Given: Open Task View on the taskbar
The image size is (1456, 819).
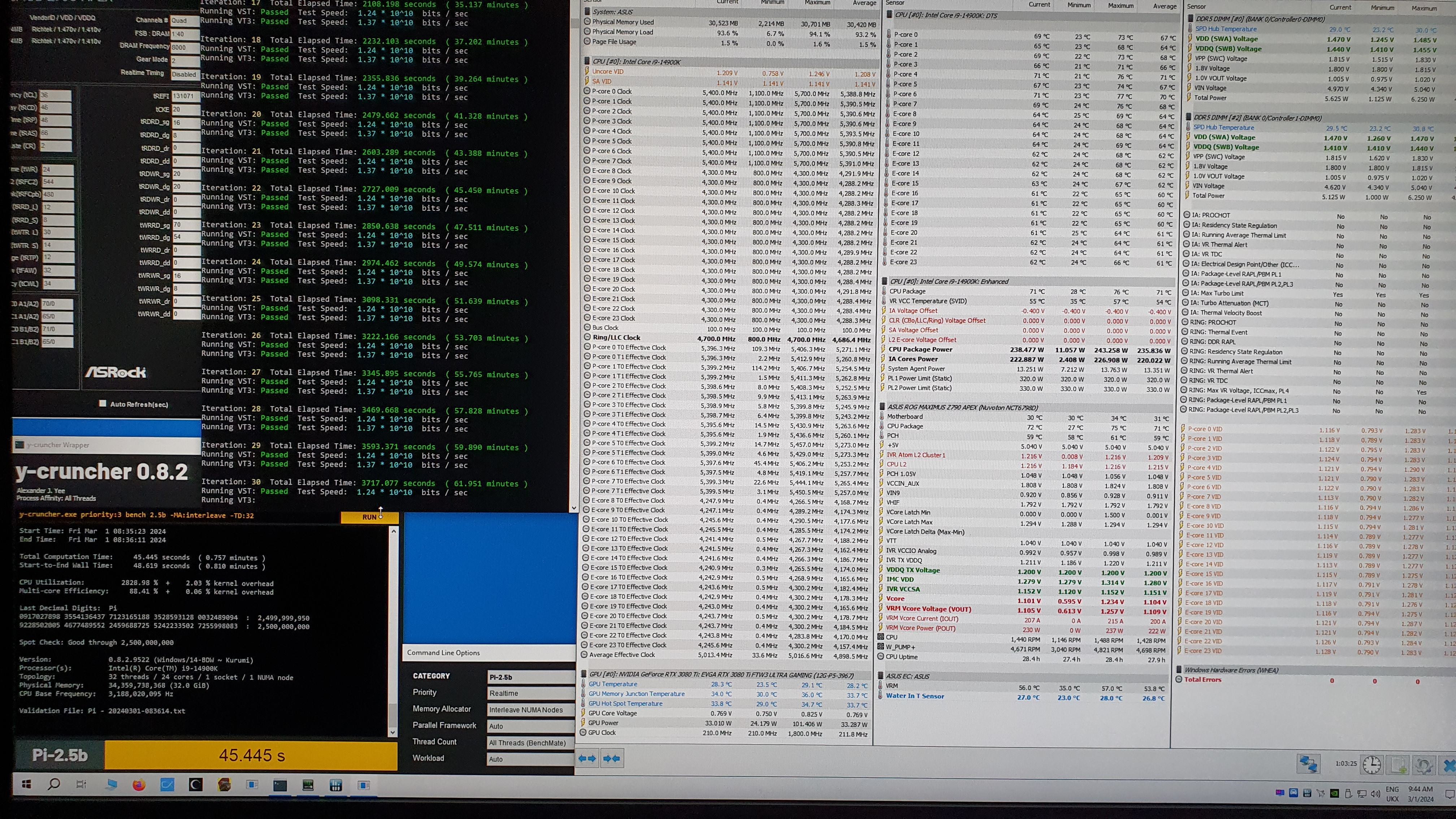Looking at the screenshot, I should 81,784.
